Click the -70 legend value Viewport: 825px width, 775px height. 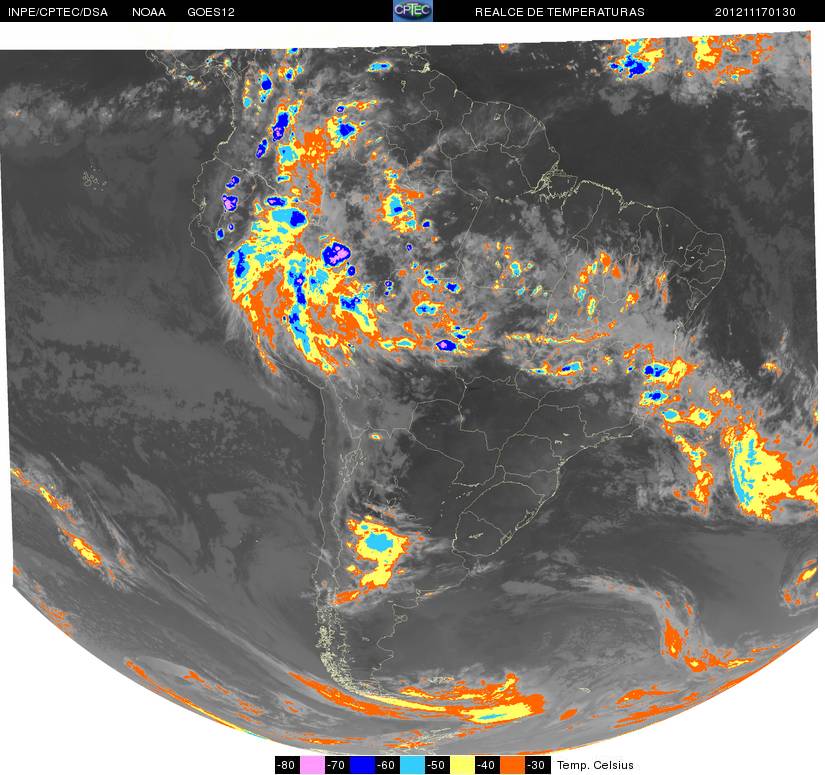coord(337,765)
